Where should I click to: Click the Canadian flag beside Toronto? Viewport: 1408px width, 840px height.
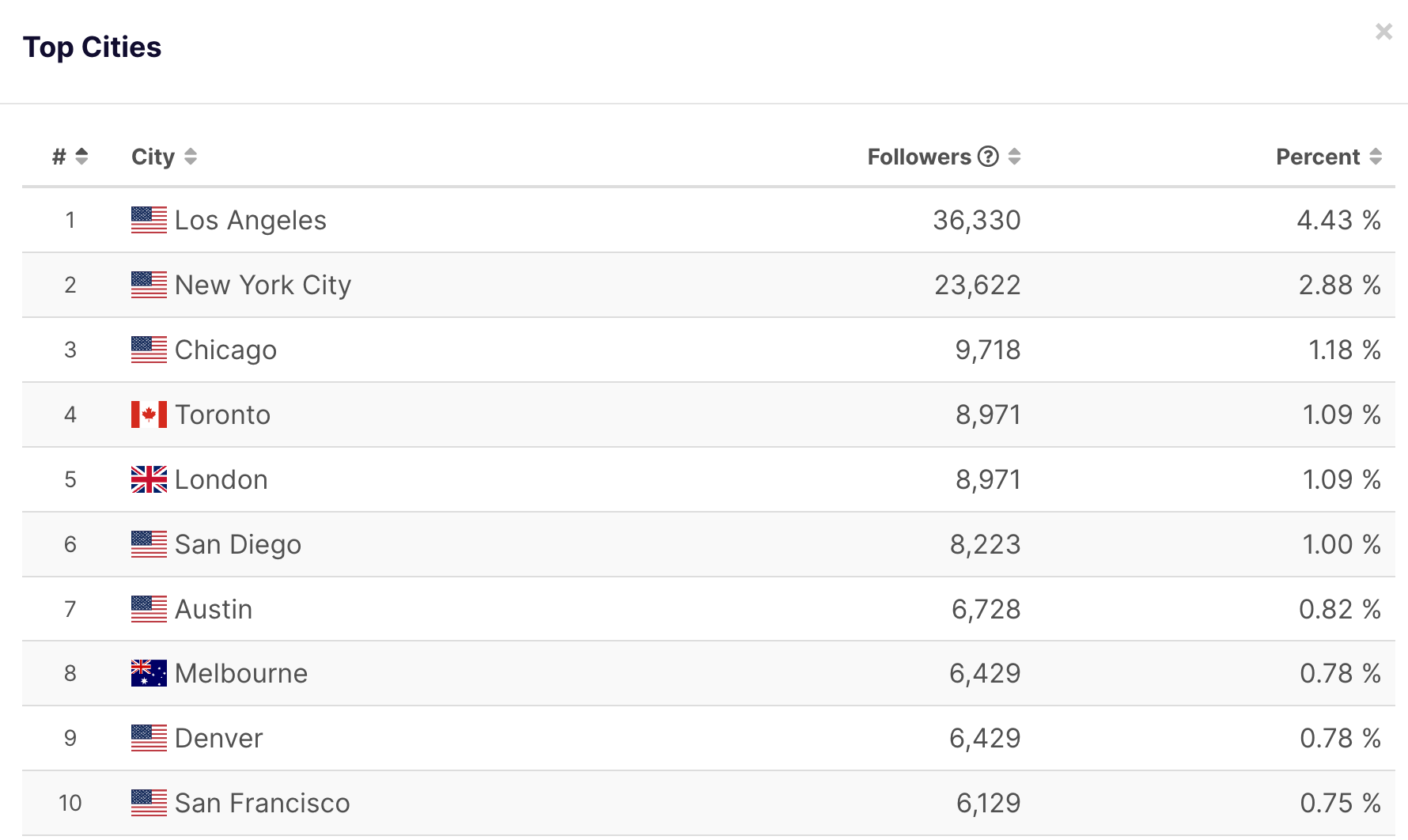point(149,414)
